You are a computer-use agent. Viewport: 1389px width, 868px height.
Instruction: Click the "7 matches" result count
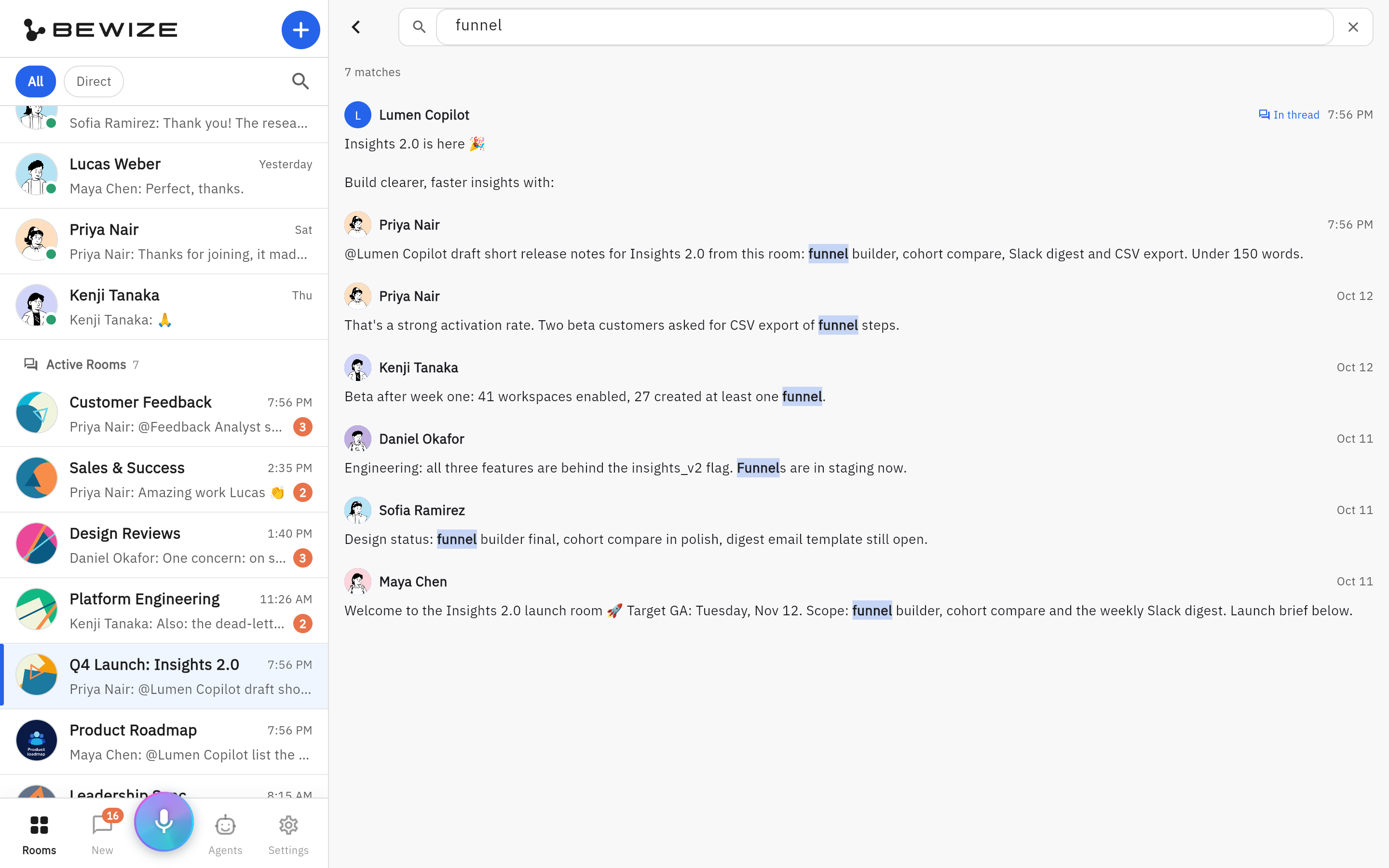point(372,72)
